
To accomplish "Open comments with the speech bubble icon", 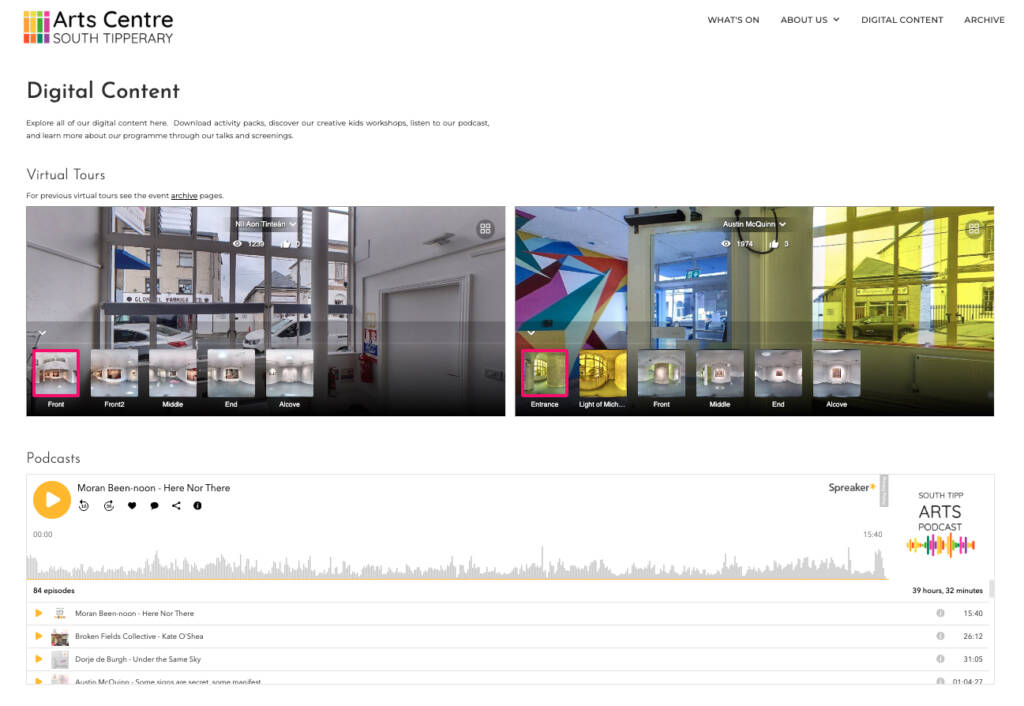I will pos(154,505).
